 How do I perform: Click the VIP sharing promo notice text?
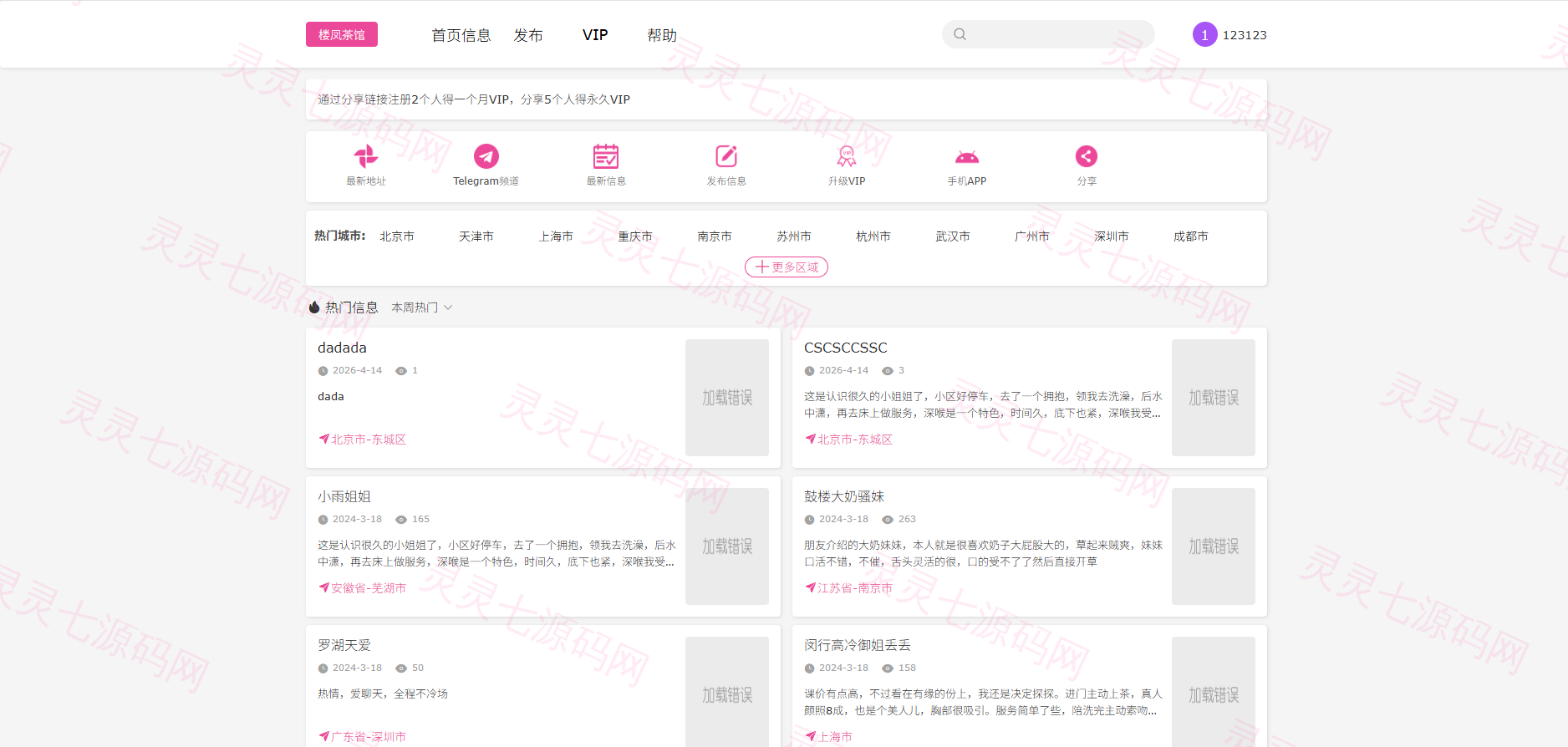pyautogui.click(x=474, y=99)
